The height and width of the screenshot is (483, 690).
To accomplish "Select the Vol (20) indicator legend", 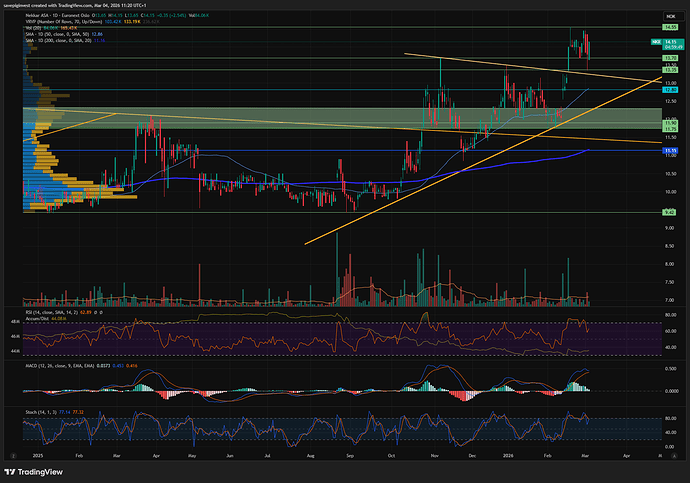I will pyautogui.click(x=32, y=28).
